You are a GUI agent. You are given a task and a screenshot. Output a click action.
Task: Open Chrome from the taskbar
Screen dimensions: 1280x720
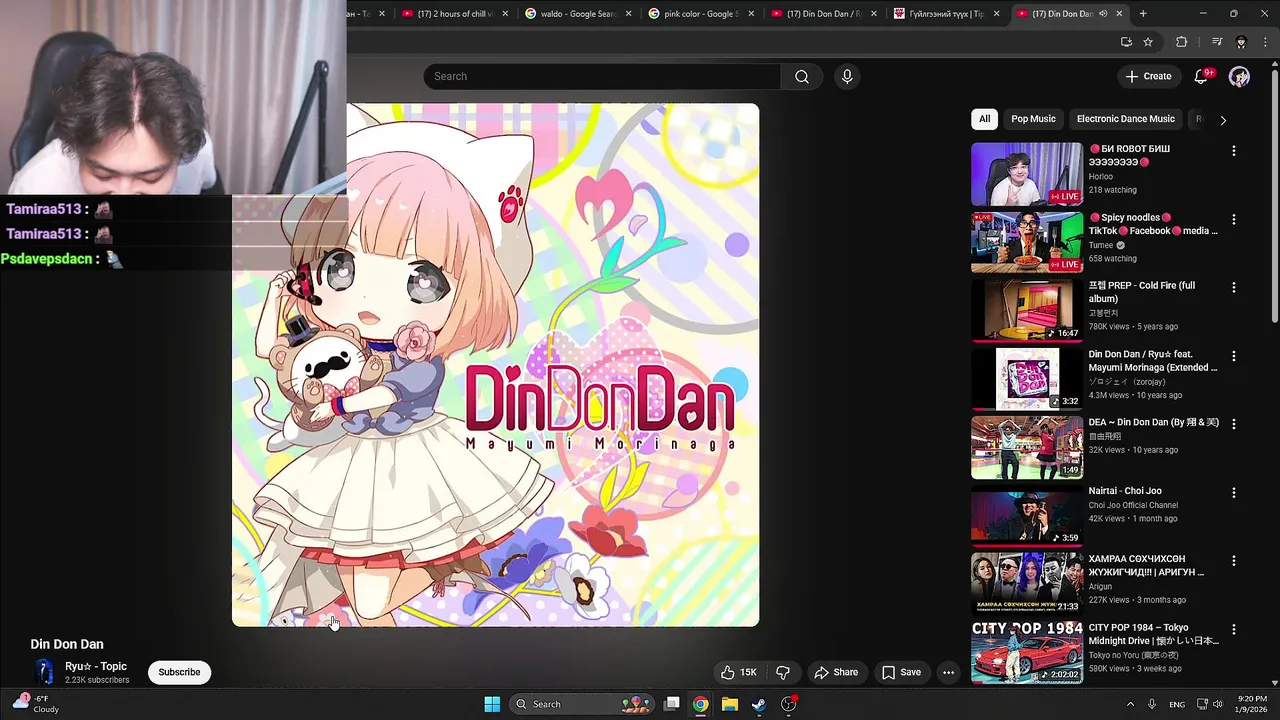tap(701, 704)
